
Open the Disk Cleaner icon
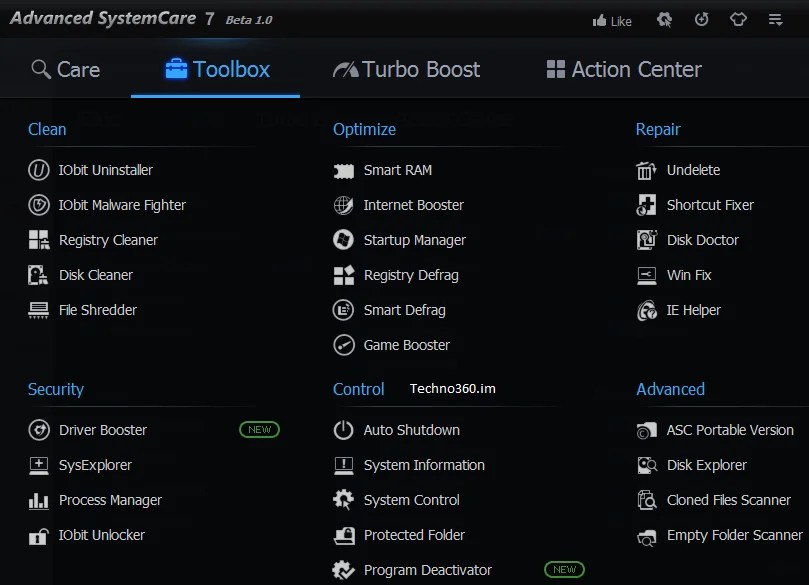(38, 275)
